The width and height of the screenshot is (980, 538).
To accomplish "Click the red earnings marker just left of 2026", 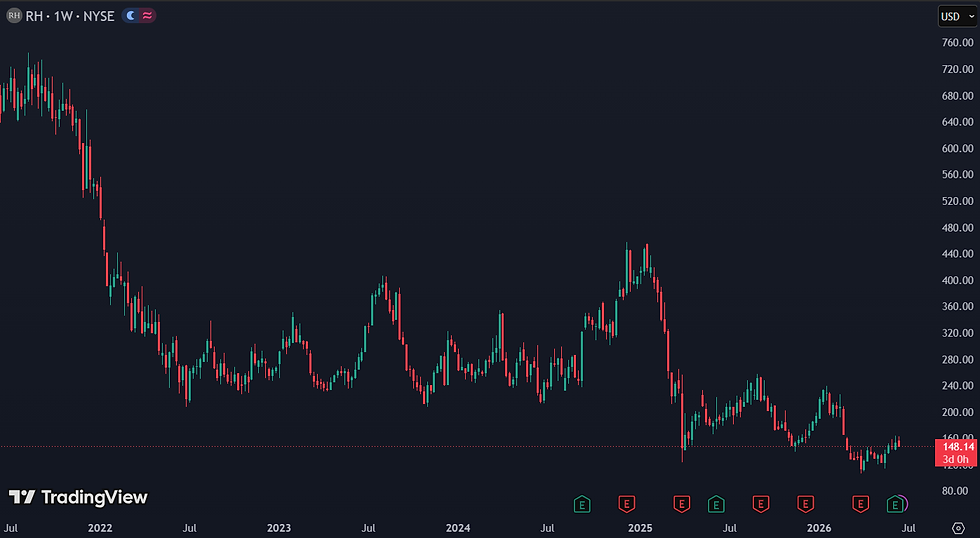I will (806, 504).
